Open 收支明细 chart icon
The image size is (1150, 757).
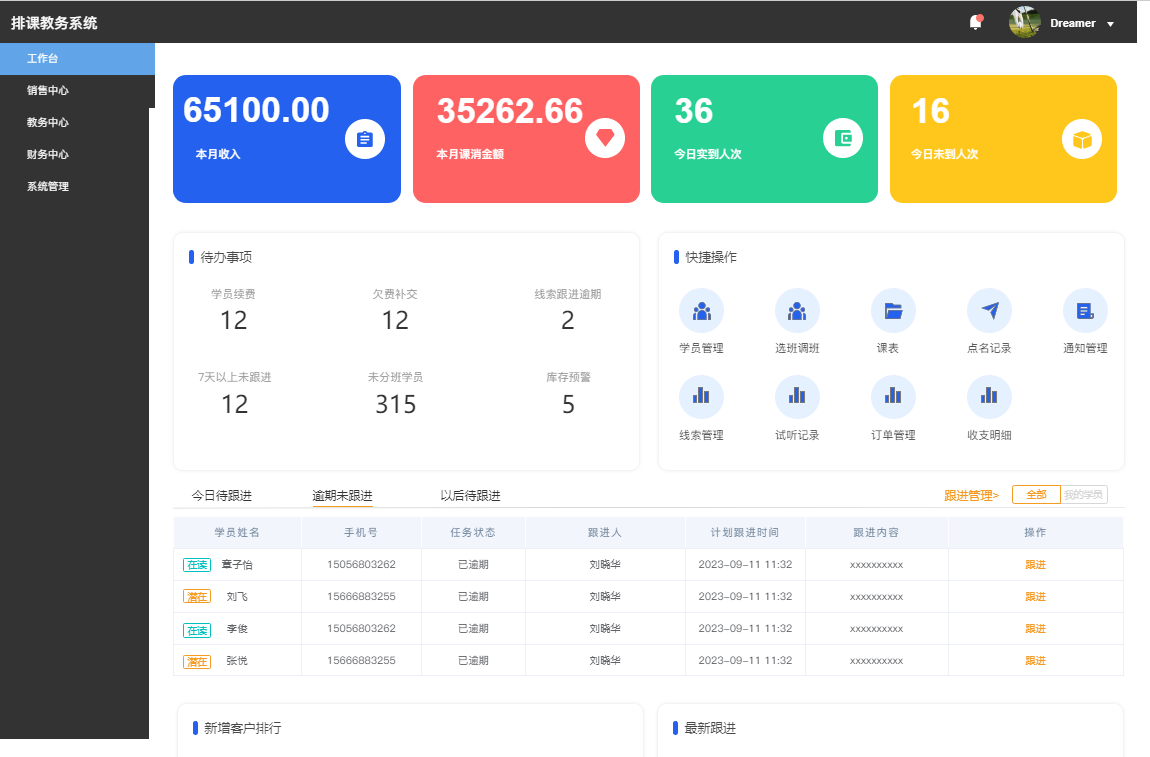989,397
